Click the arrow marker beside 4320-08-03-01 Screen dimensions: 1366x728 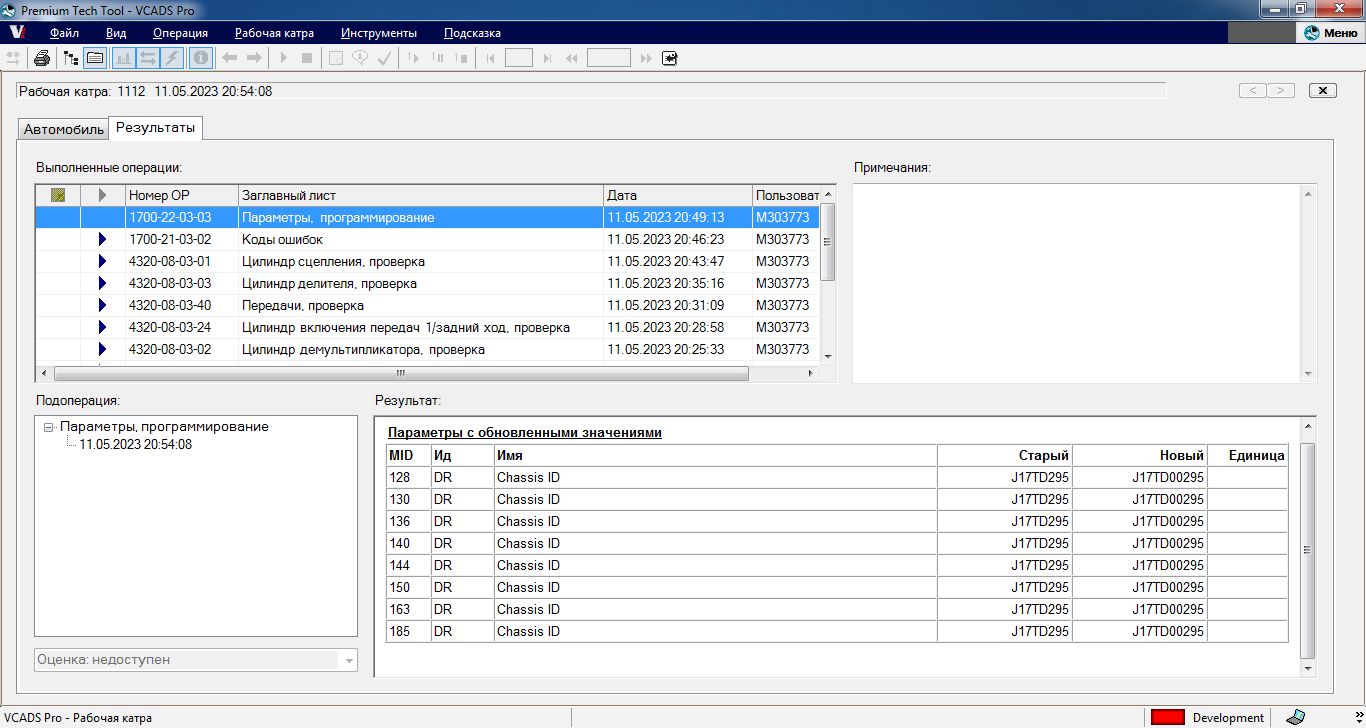tap(102, 262)
